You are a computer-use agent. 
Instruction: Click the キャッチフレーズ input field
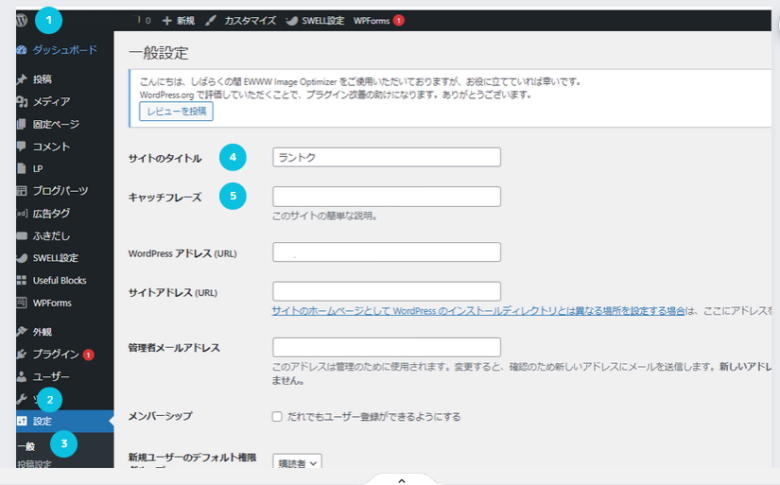click(387, 196)
